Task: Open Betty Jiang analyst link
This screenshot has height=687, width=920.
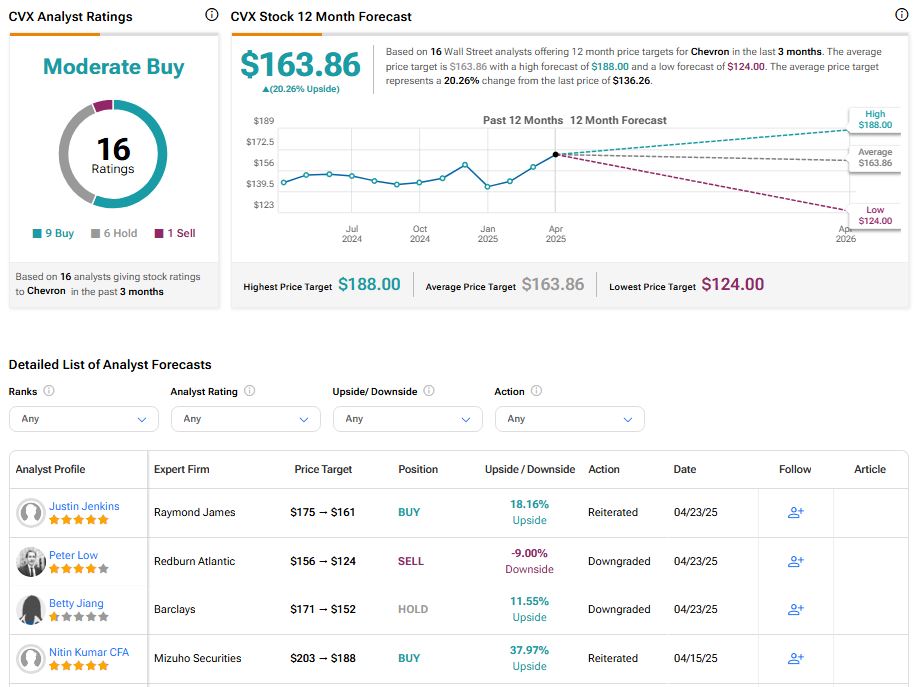Action: click(x=76, y=603)
